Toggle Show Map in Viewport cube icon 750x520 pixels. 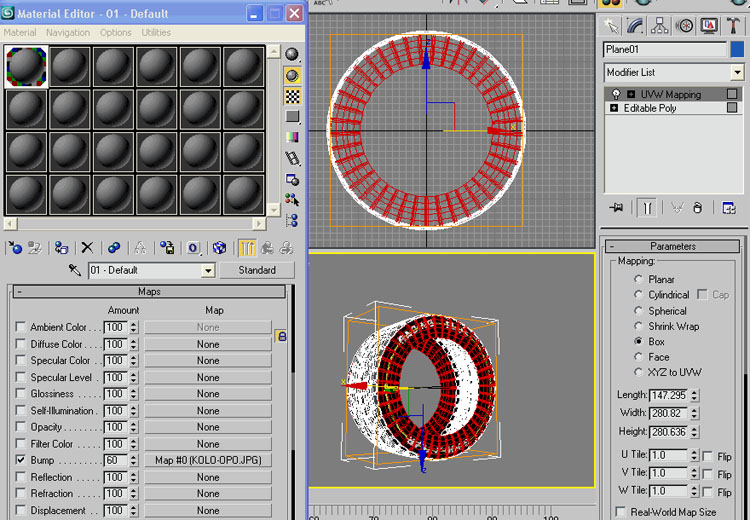point(220,248)
